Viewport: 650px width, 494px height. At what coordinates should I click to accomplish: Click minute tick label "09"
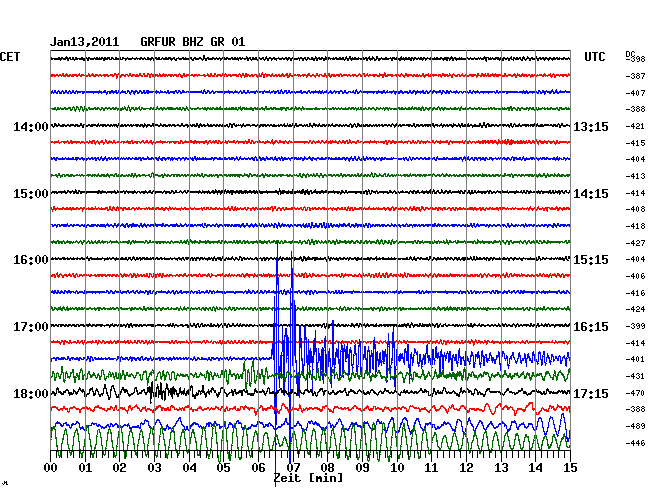coord(362,468)
